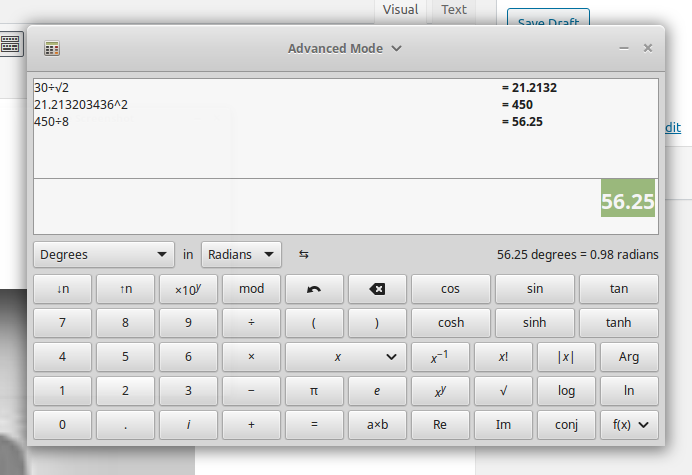Click the square root button
Viewport: 692px width, 475px height.
click(x=503, y=390)
